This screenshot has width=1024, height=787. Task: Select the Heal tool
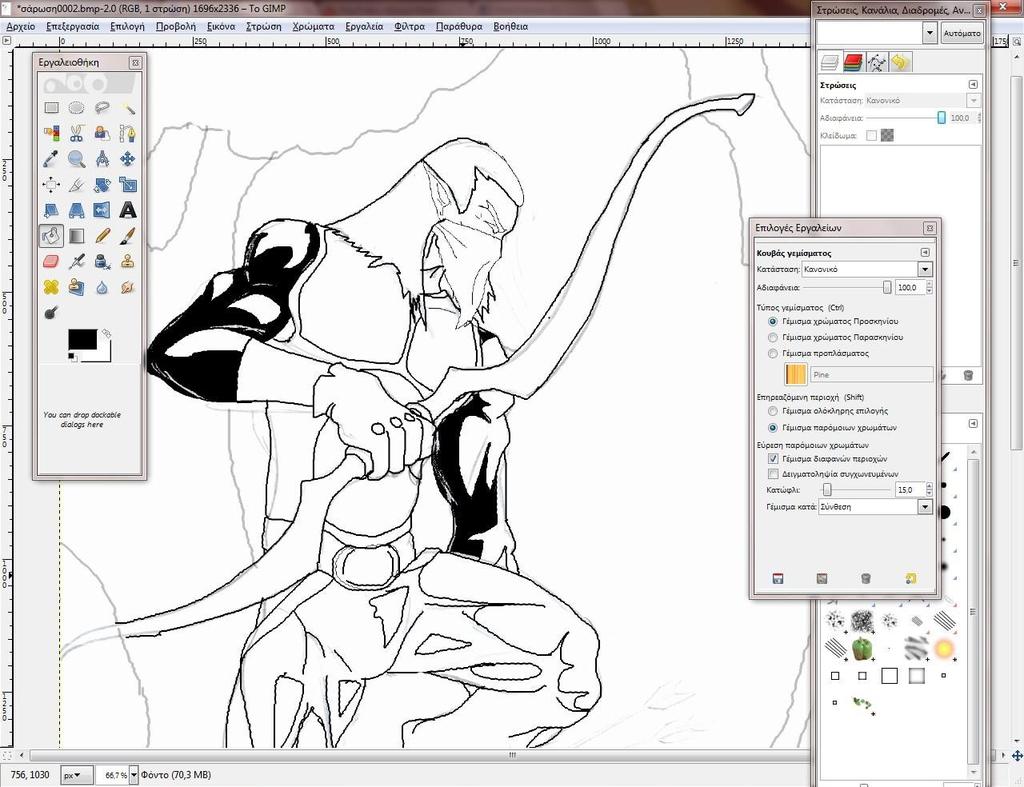pos(52,287)
